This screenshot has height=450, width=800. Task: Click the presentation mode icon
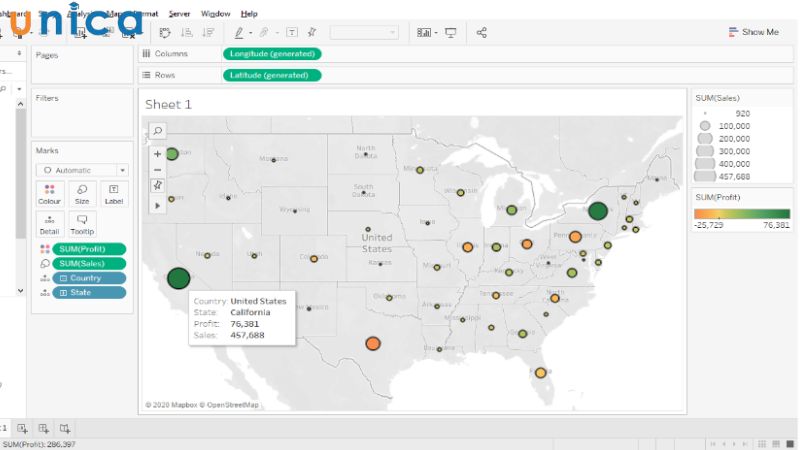click(x=451, y=33)
